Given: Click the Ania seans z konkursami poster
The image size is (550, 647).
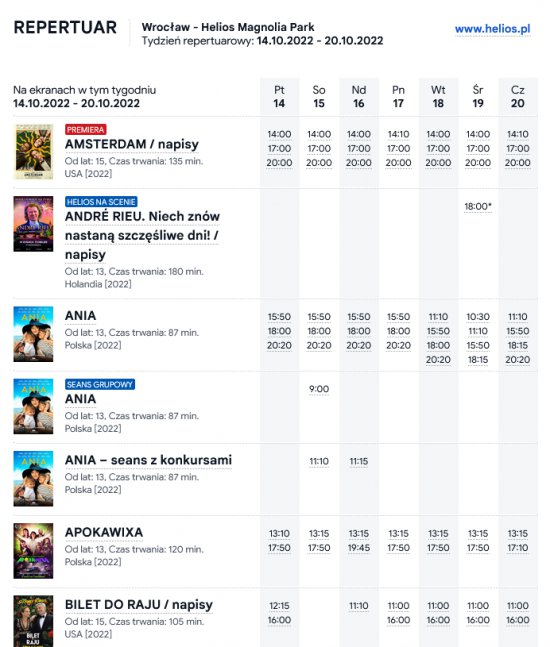Looking at the screenshot, I should click(33, 479).
